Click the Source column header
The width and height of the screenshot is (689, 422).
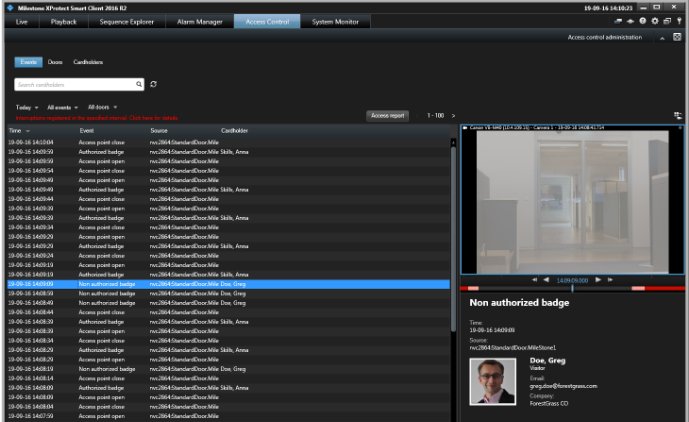pyautogui.click(x=159, y=131)
